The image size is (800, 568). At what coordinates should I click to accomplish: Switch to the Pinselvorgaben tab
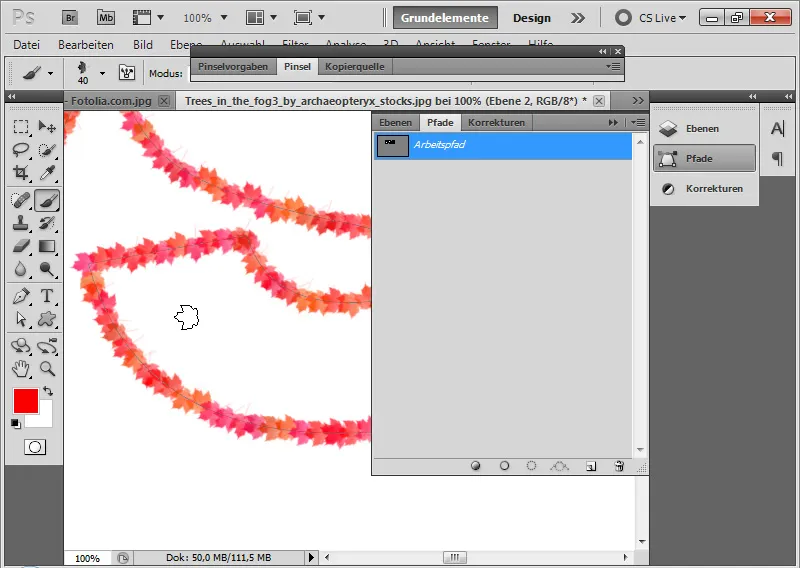233,66
